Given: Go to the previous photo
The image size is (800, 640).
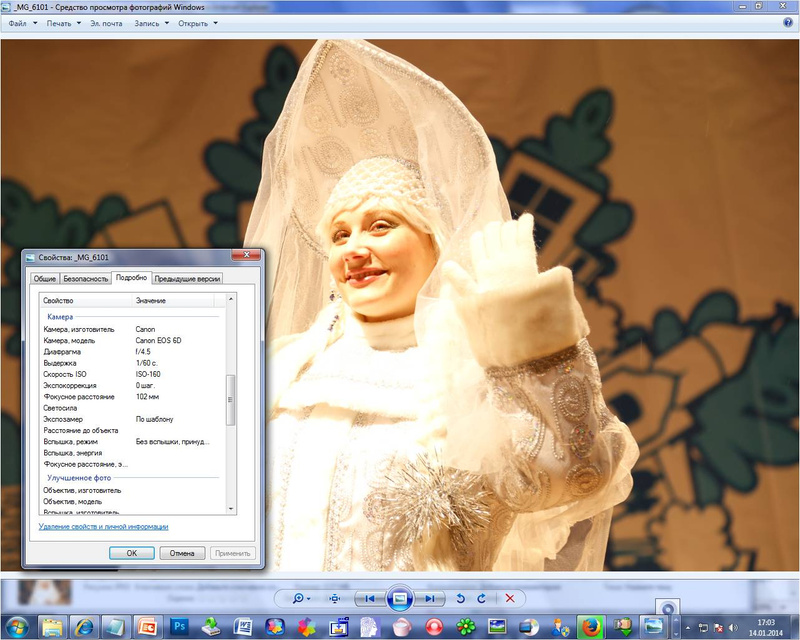Looking at the screenshot, I should (369, 598).
